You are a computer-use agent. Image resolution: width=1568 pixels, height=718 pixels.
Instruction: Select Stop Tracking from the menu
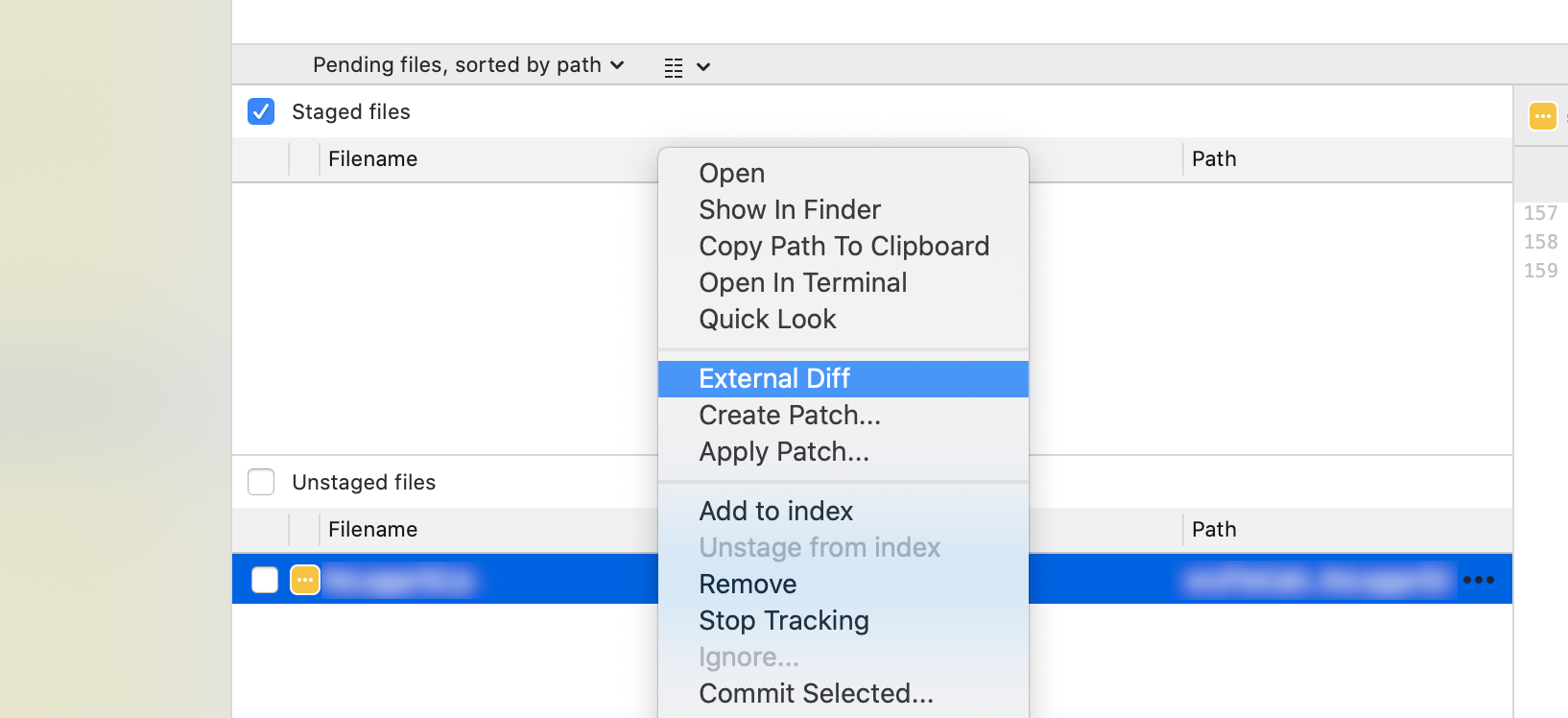pyautogui.click(x=783, y=621)
